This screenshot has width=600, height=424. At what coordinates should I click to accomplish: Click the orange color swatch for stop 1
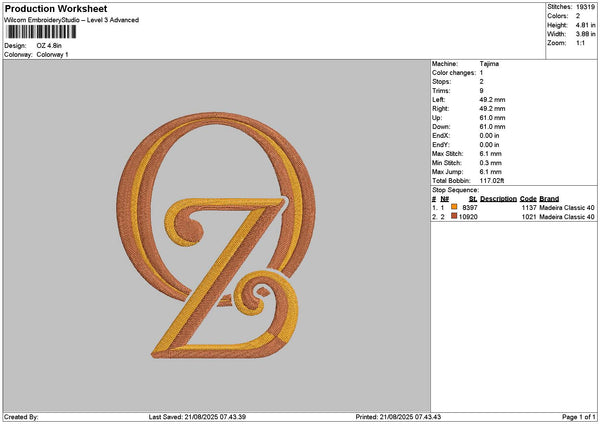(454, 207)
